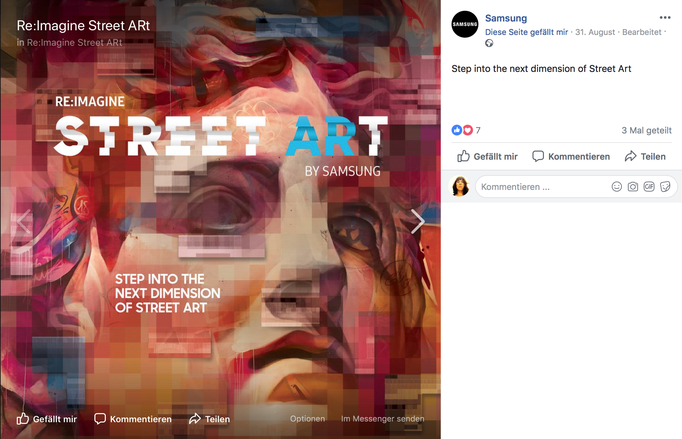Open the '3 Mal geteilt' shares list

[x=646, y=130]
